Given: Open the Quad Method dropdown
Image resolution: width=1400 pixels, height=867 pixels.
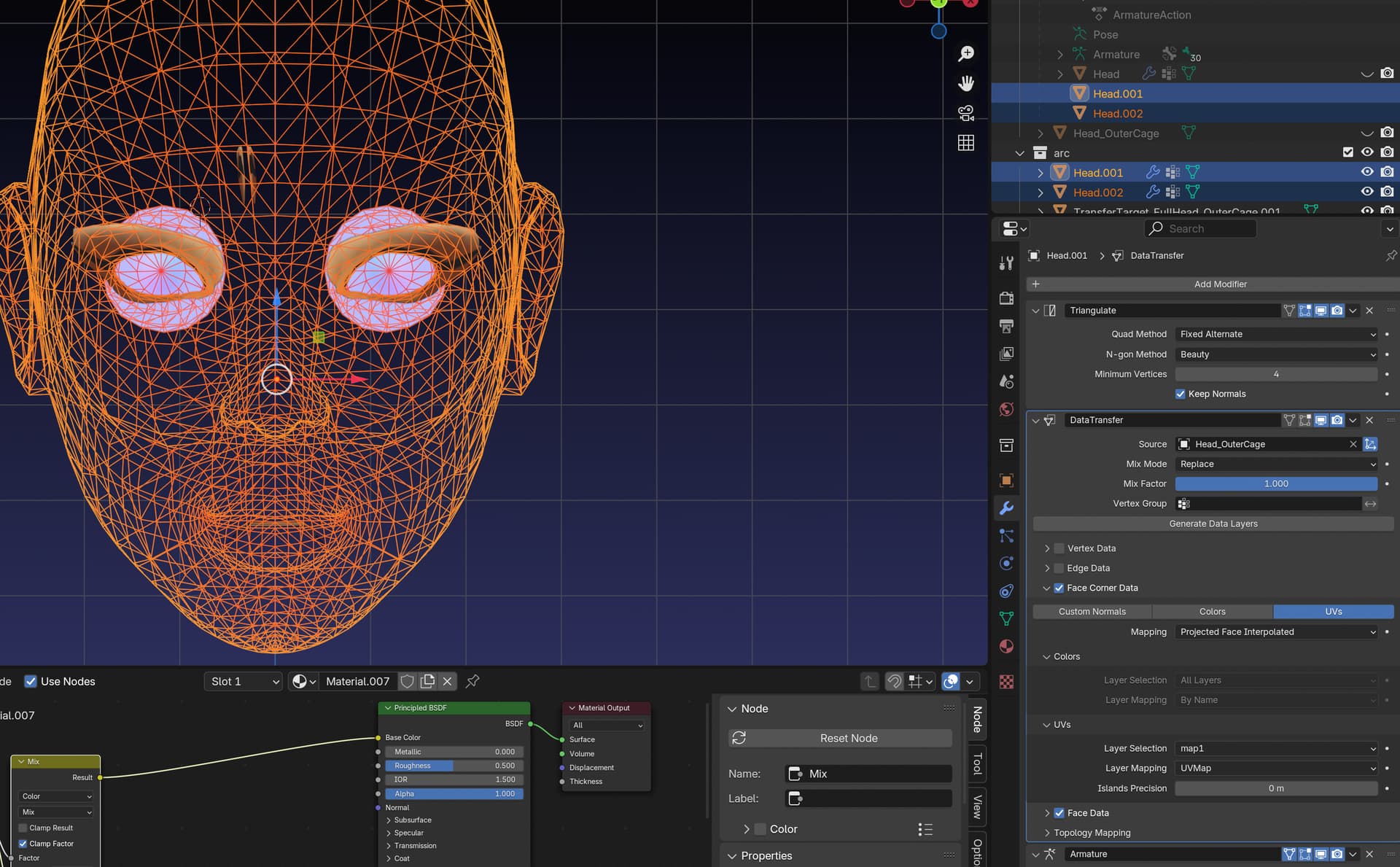Looking at the screenshot, I should (x=1276, y=334).
